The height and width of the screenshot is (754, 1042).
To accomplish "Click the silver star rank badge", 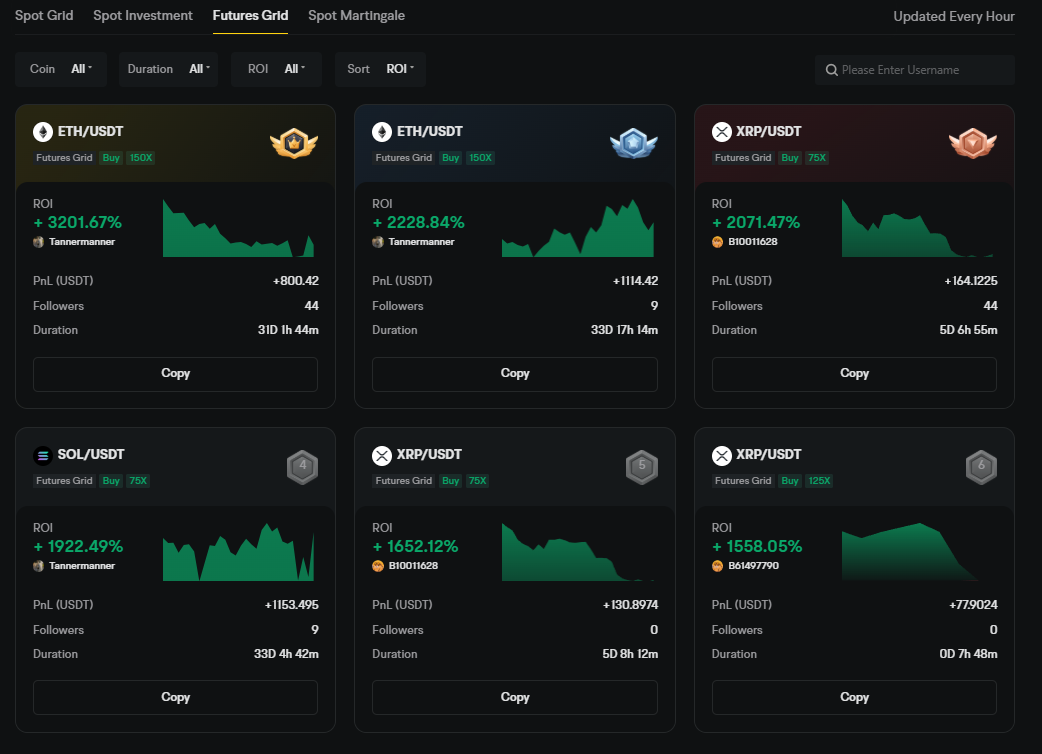I will coord(633,144).
